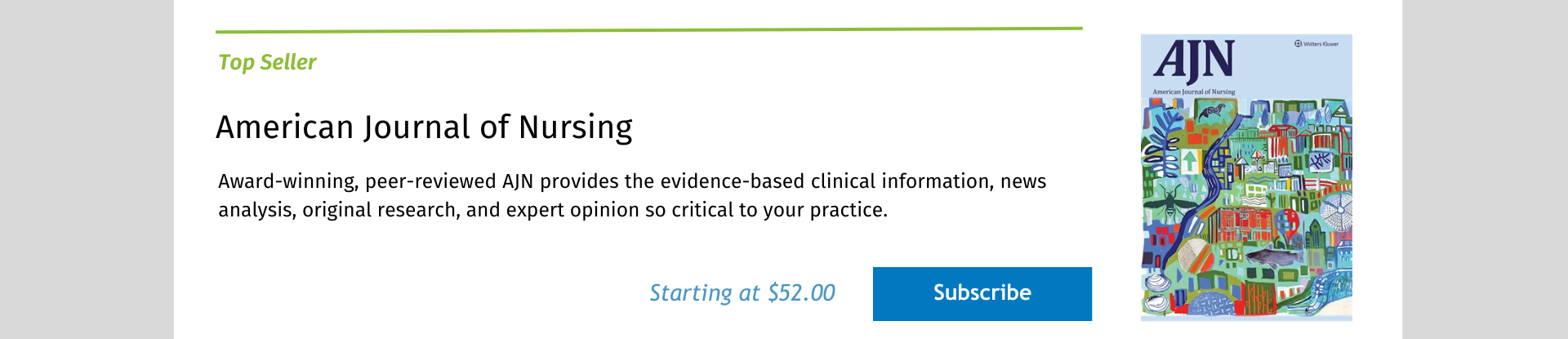Click the description line ending in your practice
The image size is (1568, 339).
[x=553, y=210]
